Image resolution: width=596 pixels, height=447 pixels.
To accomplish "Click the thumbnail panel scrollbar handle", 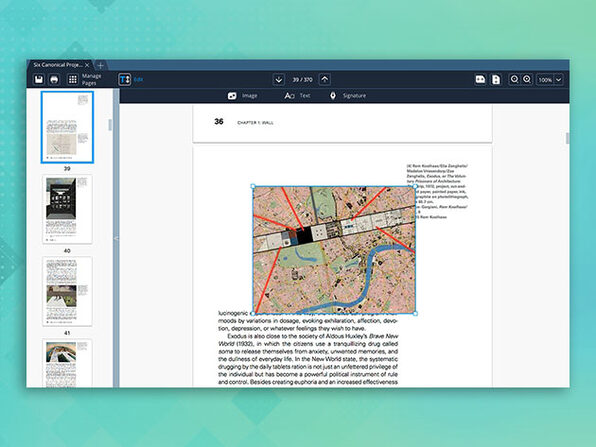I will coord(110,125).
